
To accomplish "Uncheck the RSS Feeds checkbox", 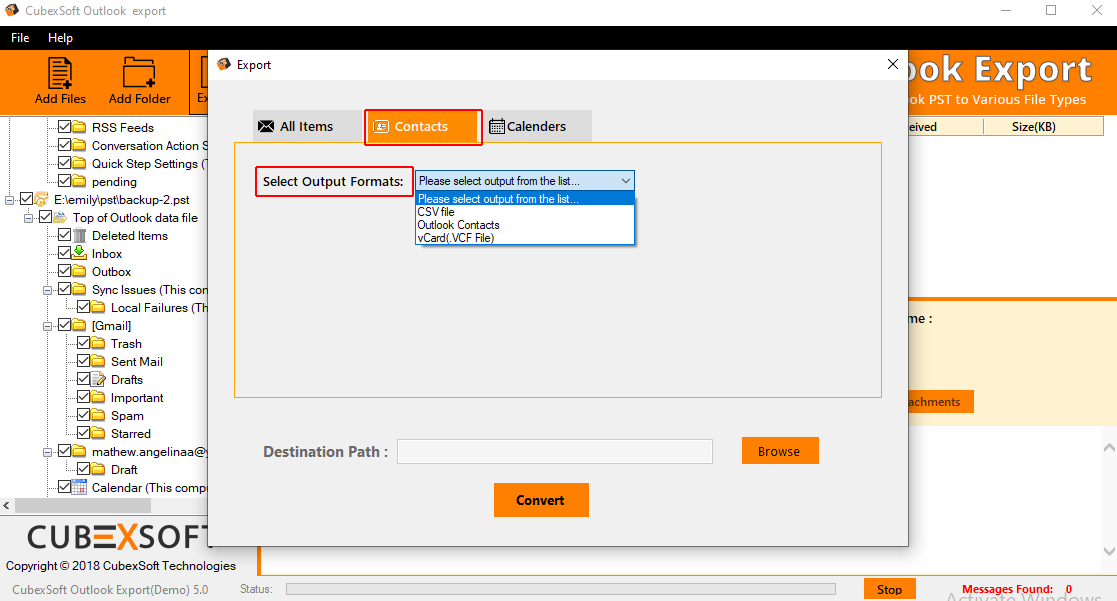I will click(65, 128).
